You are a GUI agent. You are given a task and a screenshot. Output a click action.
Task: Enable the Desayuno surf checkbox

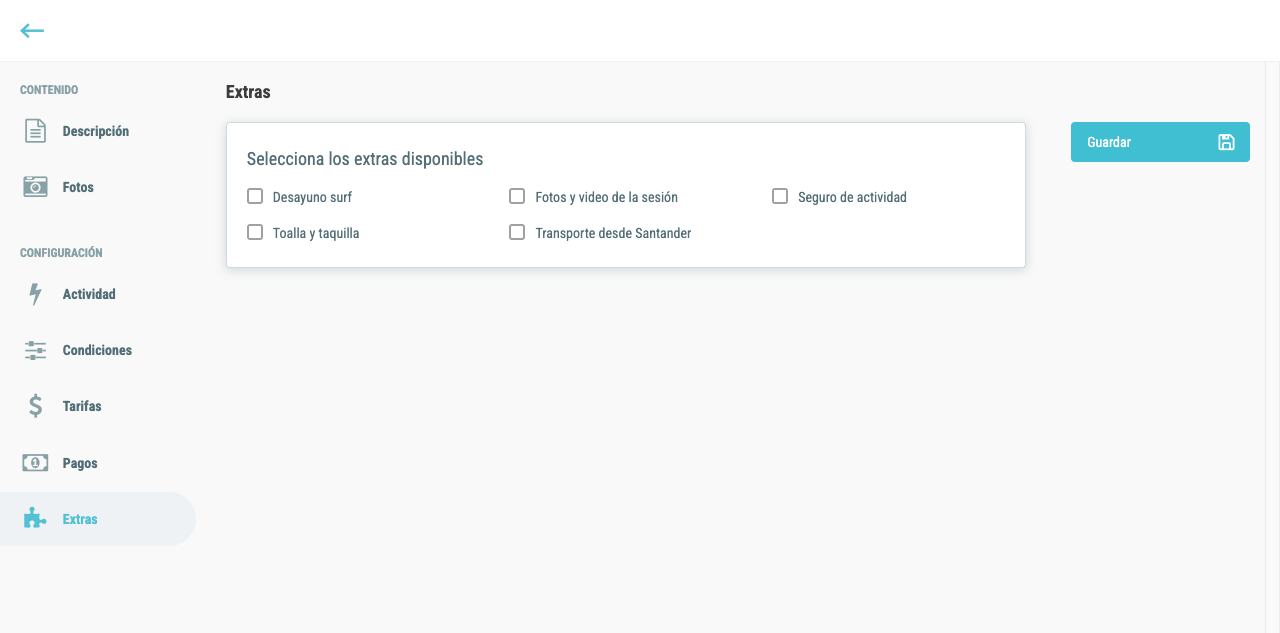pos(255,196)
